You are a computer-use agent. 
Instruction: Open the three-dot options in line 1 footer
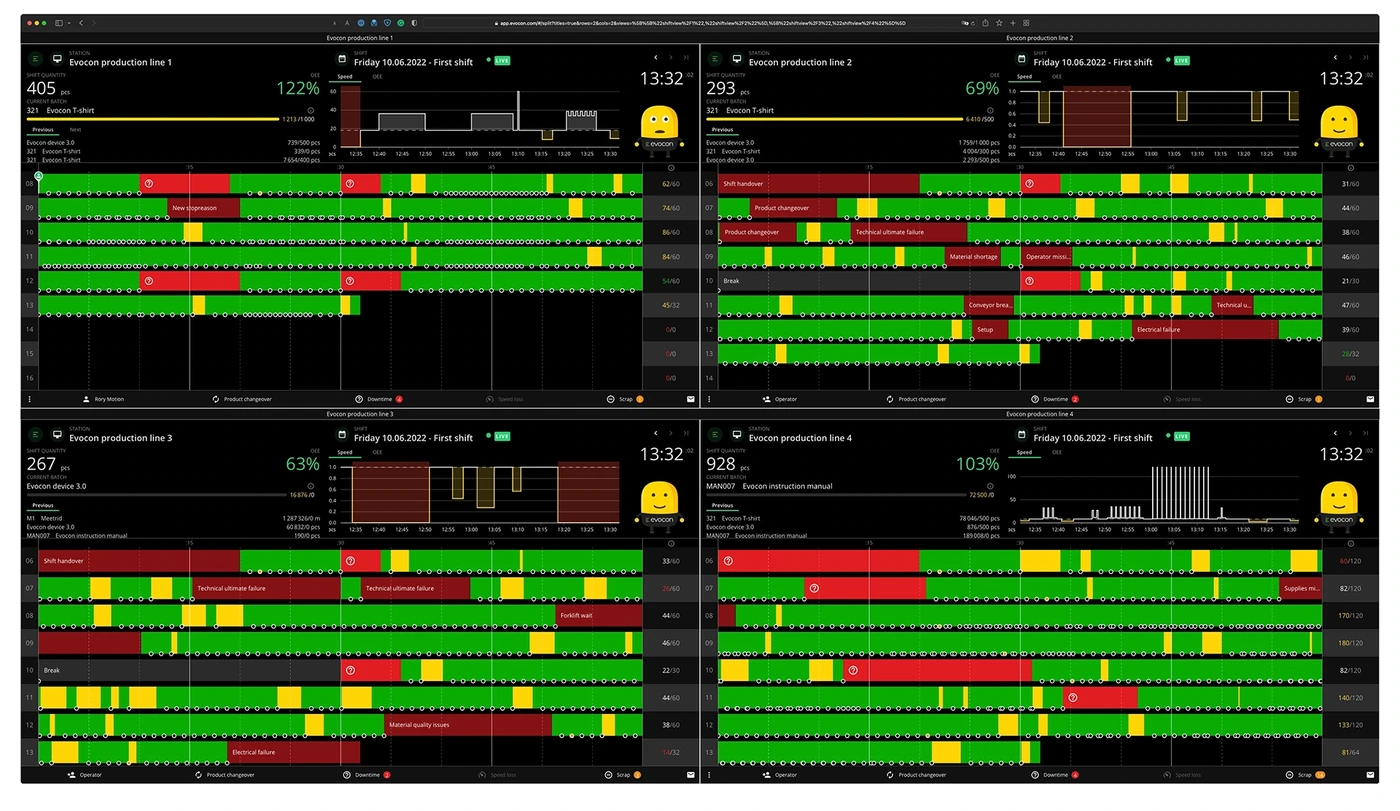pyautogui.click(x=29, y=399)
